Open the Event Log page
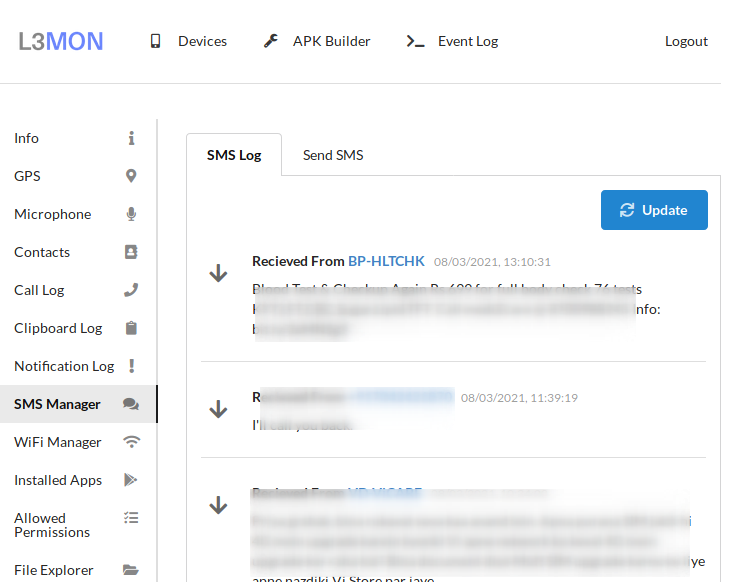This screenshot has width=738, height=582. [468, 41]
